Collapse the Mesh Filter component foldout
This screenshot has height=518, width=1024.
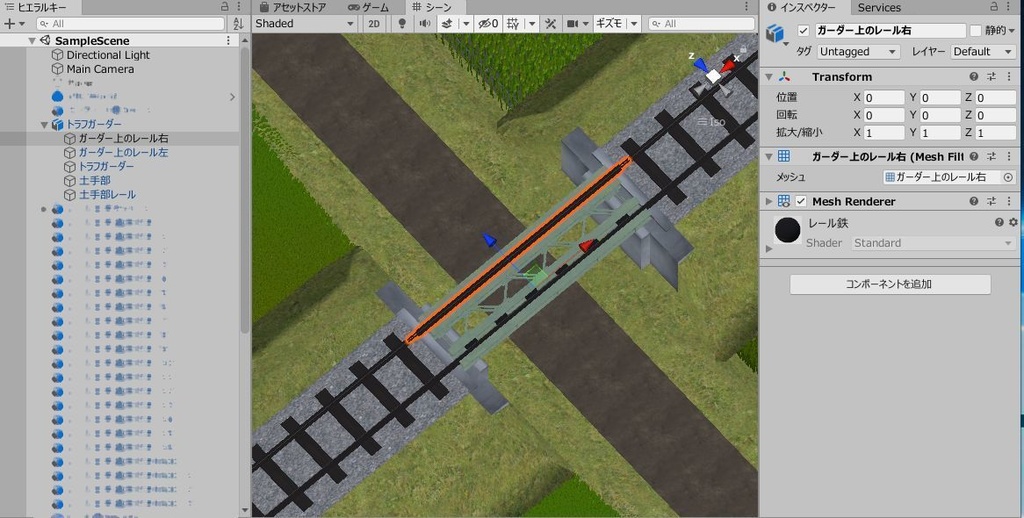(769, 157)
